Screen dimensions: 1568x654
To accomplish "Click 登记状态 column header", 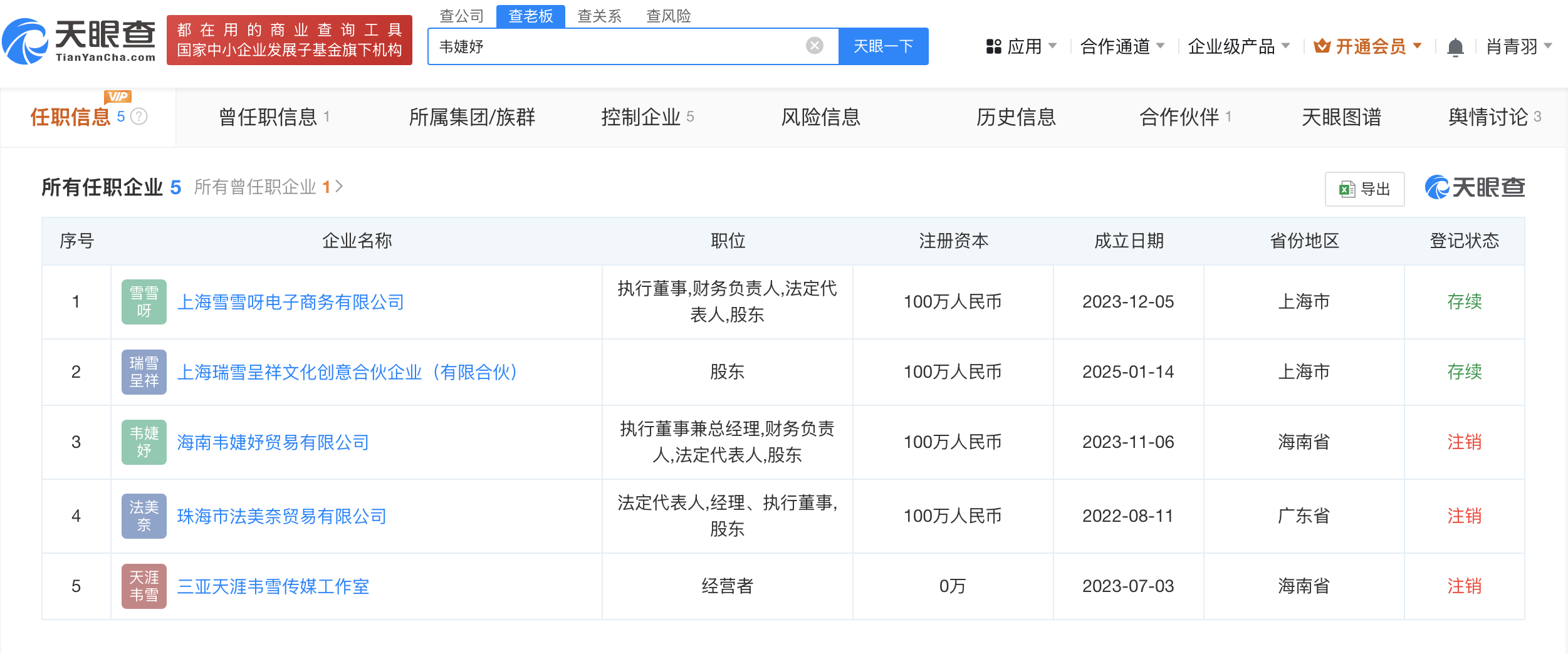I will [x=1465, y=241].
